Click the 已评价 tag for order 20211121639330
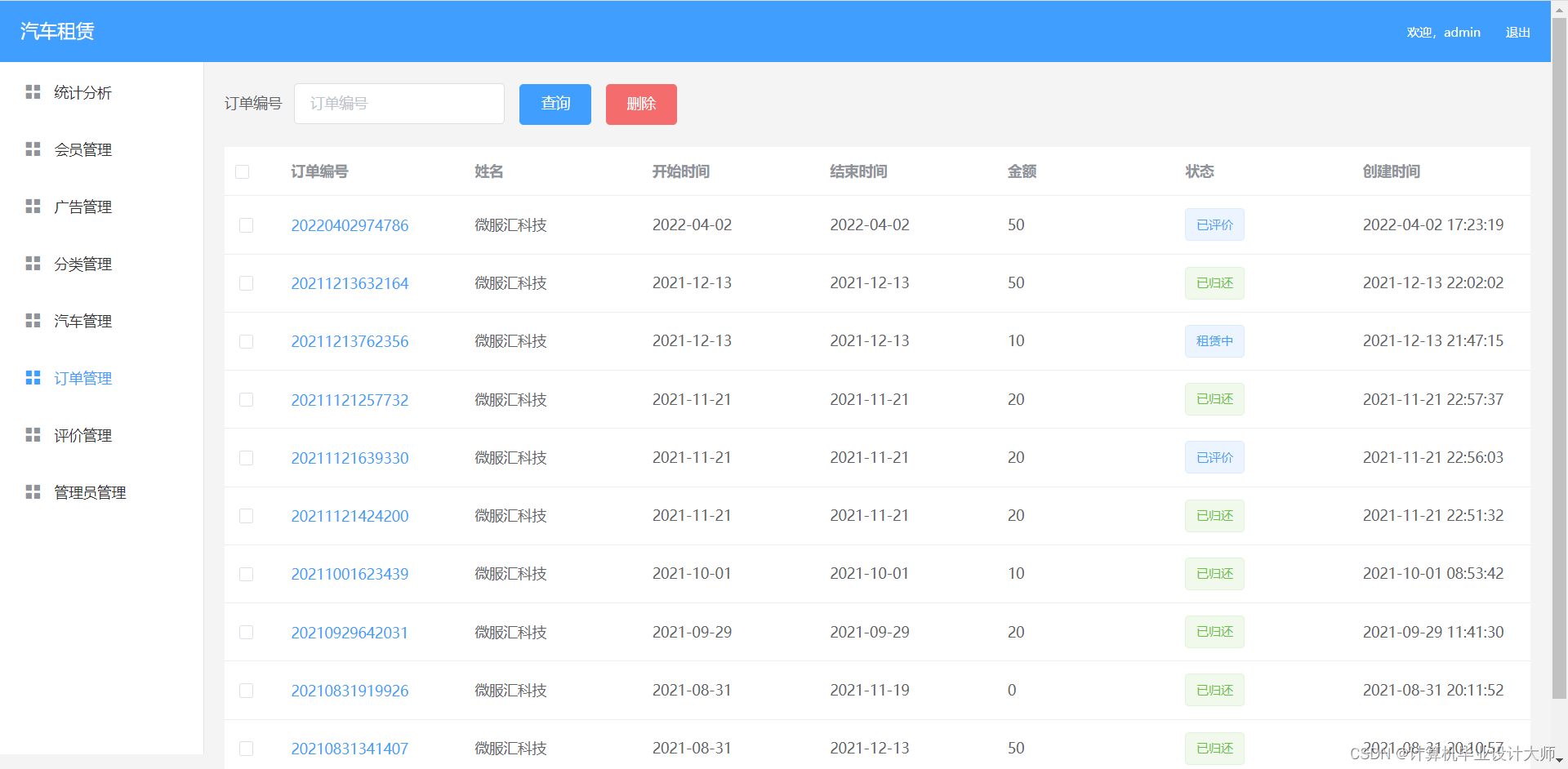Viewport: 1568px width, 769px height. [1214, 457]
